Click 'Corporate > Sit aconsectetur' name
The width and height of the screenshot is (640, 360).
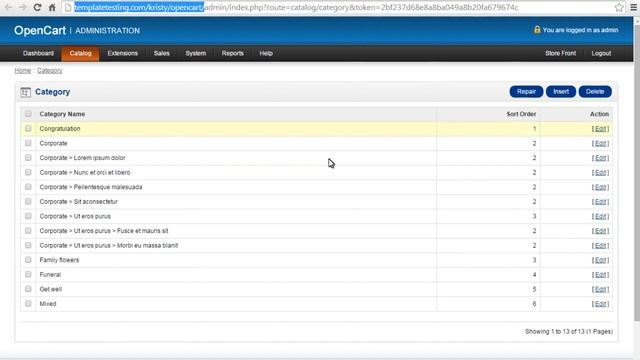click(x=78, y=202)
